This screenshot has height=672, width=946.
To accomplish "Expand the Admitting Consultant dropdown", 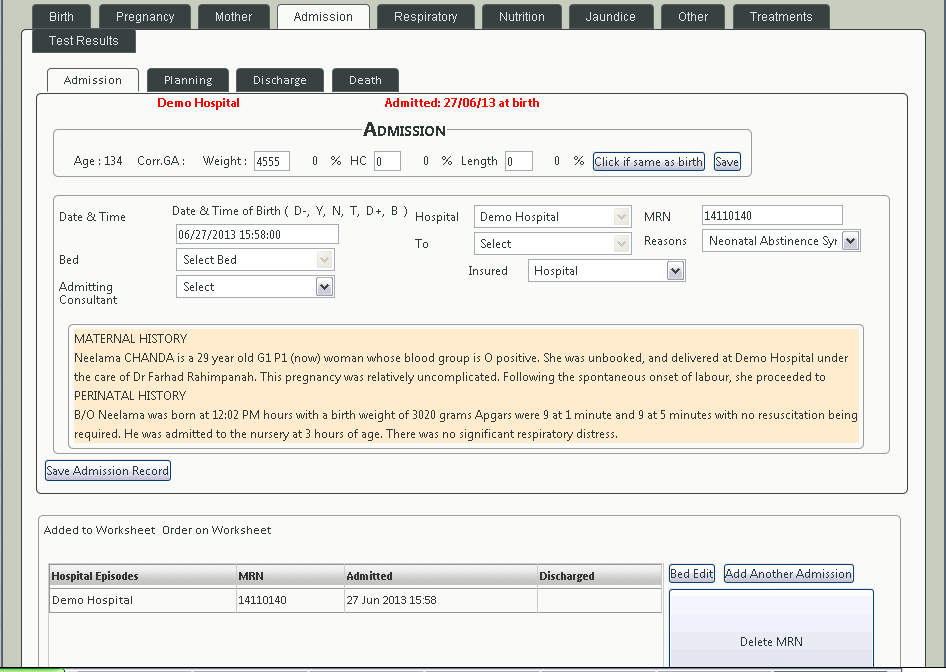I will point(255,287).
